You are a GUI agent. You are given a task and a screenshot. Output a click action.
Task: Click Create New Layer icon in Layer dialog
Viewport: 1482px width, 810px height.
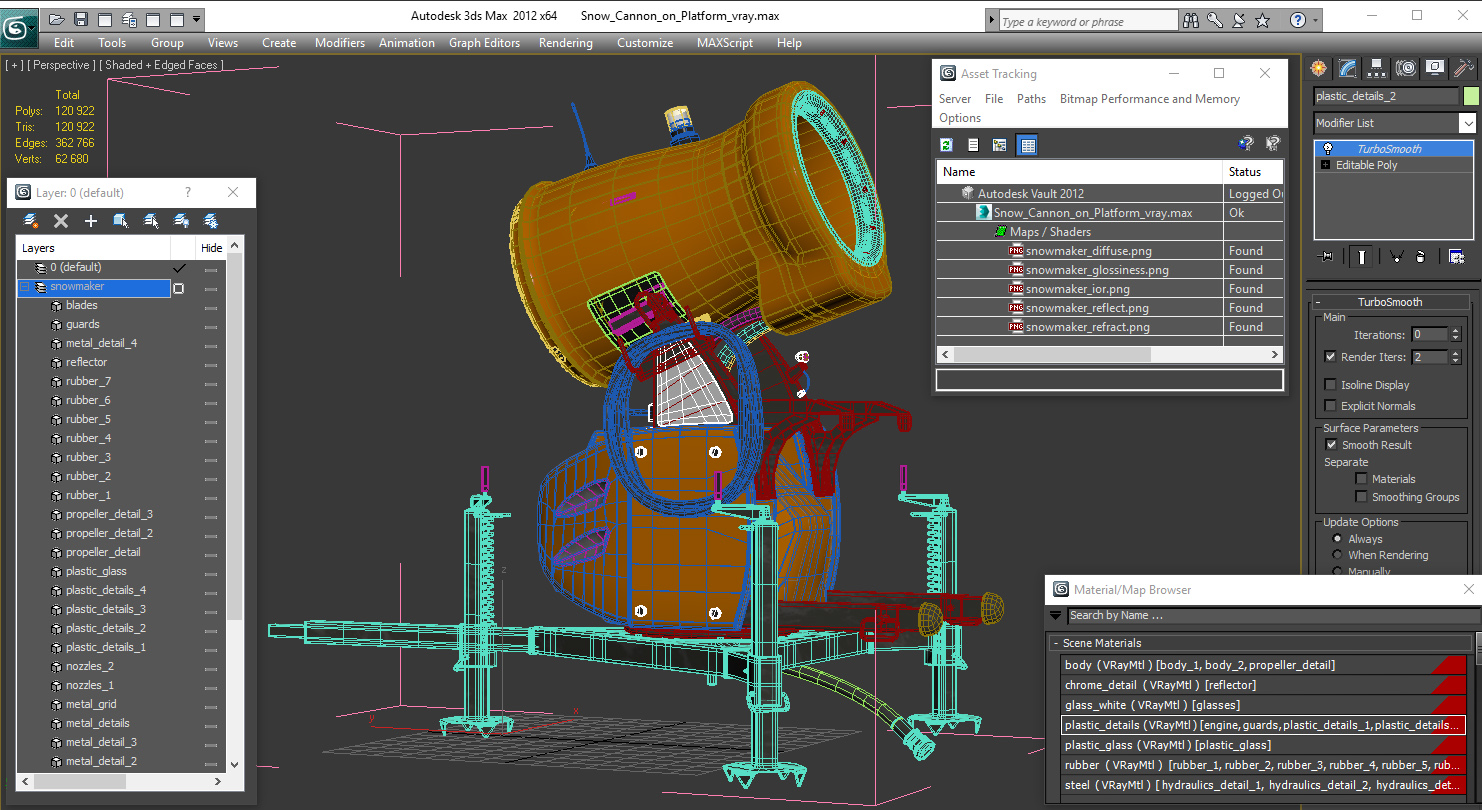(31, 221)
